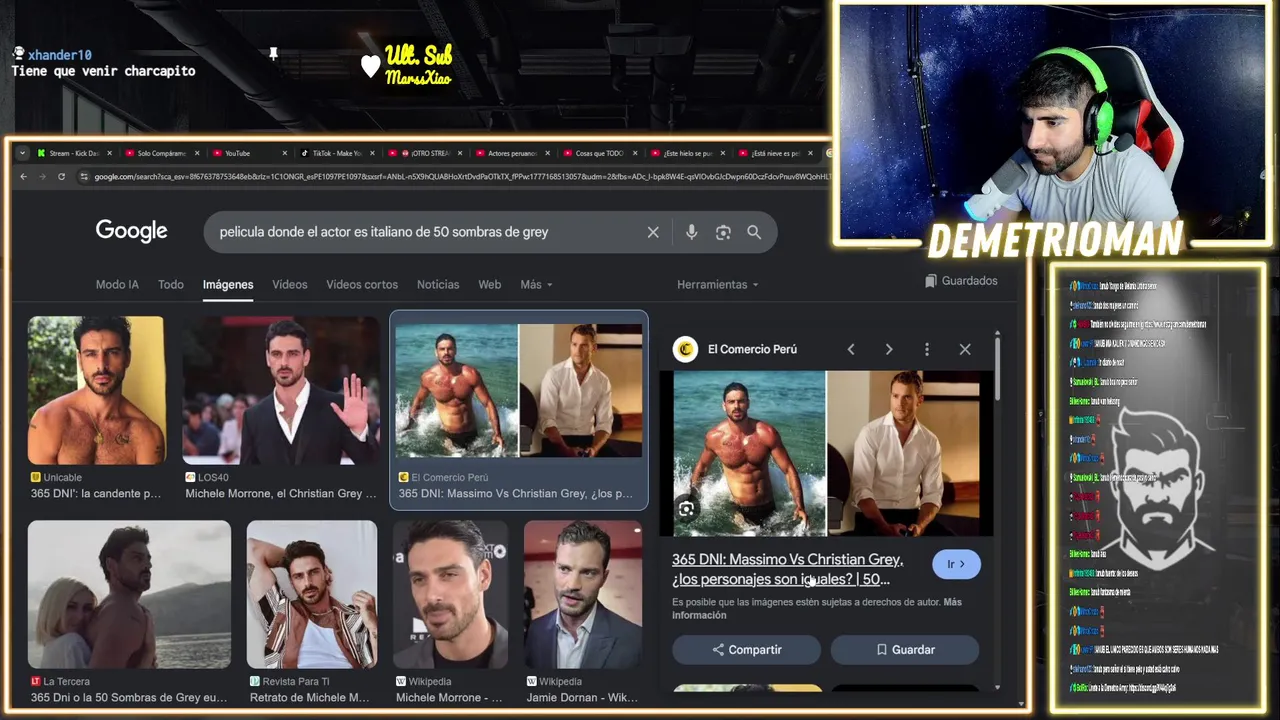Click Guardar save button
1280x720 pixels.
point(905,650)
